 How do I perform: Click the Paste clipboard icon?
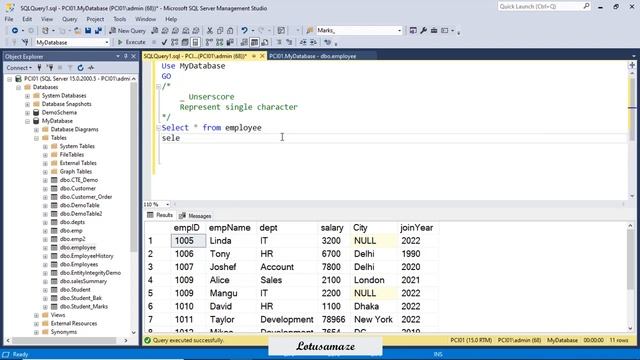pos(230,31)
